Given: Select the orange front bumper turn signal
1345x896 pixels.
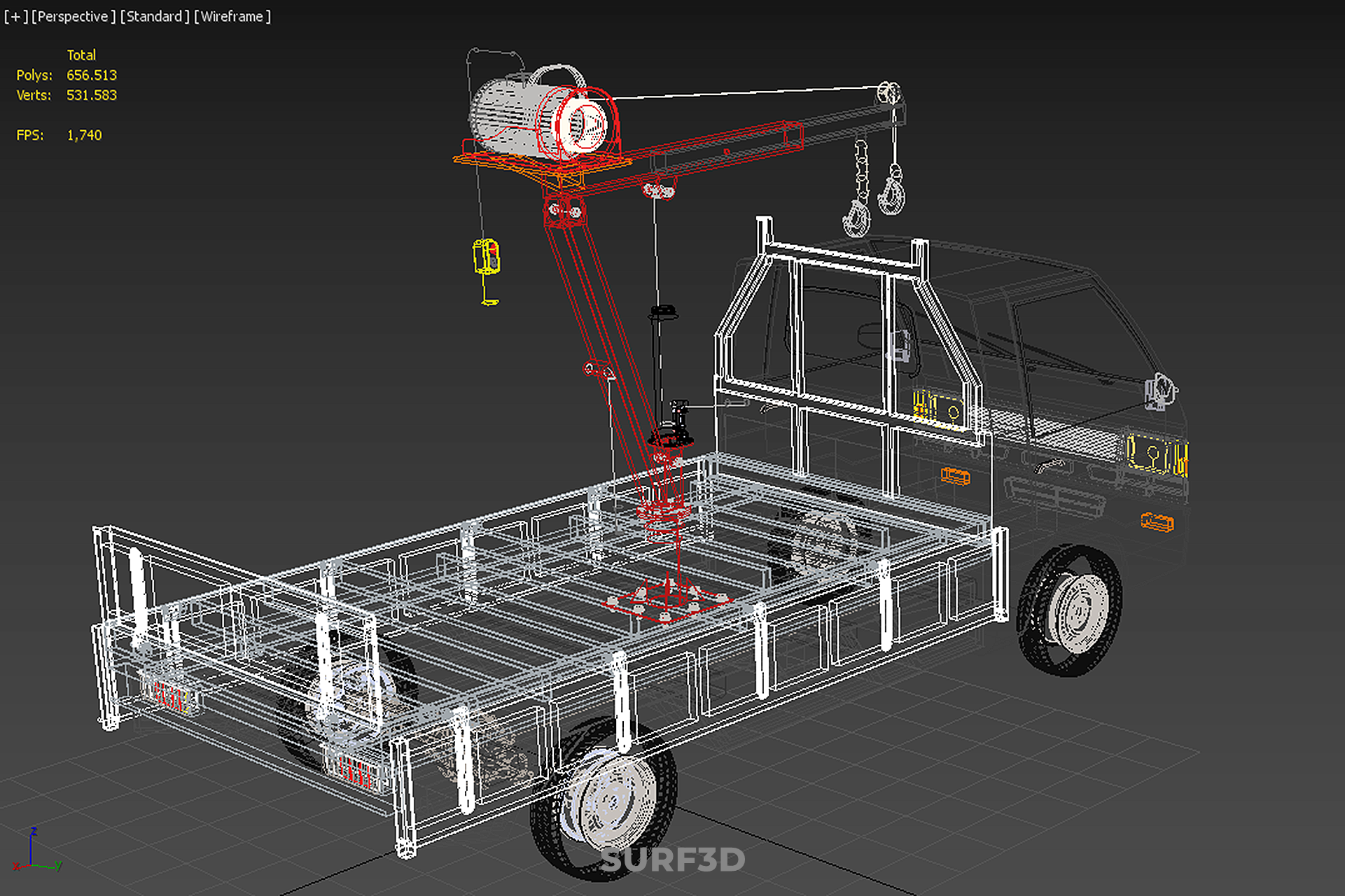Looking at the screenshot, I should coord(1157,522).
